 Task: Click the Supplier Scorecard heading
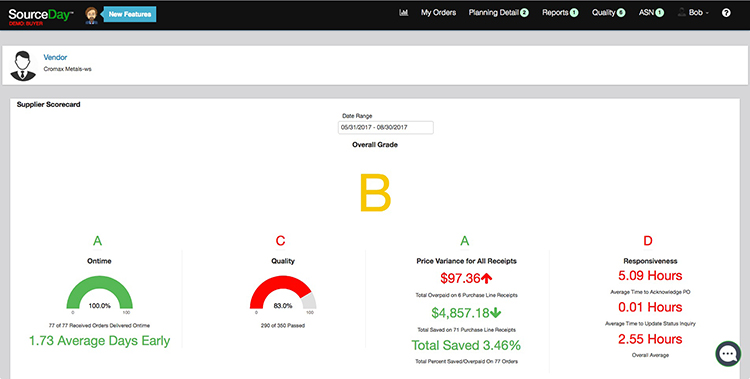point(48,104)
